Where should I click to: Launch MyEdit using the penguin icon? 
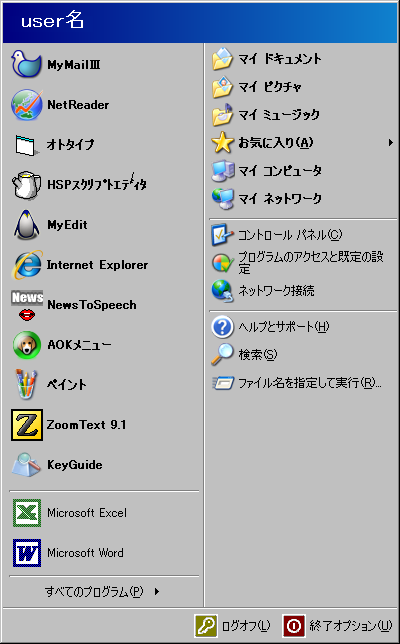pos(26,225)
